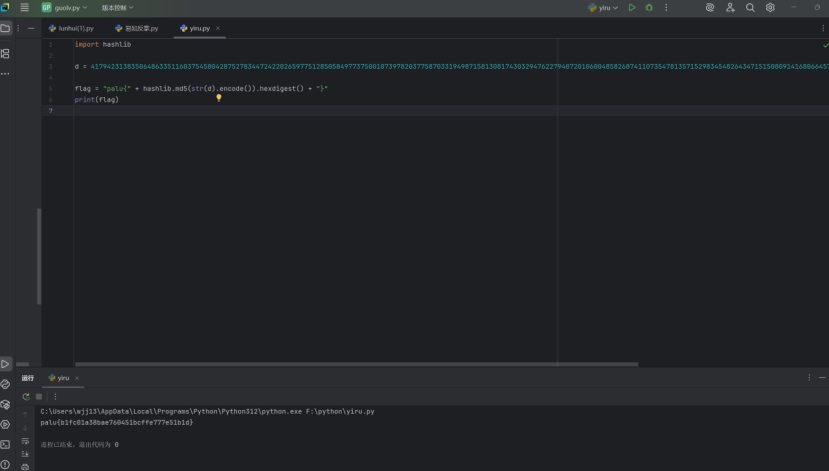The width and height of the screenshot is (829, 471).
Task: Close the yiru run tab
Action: coord(77,378)
